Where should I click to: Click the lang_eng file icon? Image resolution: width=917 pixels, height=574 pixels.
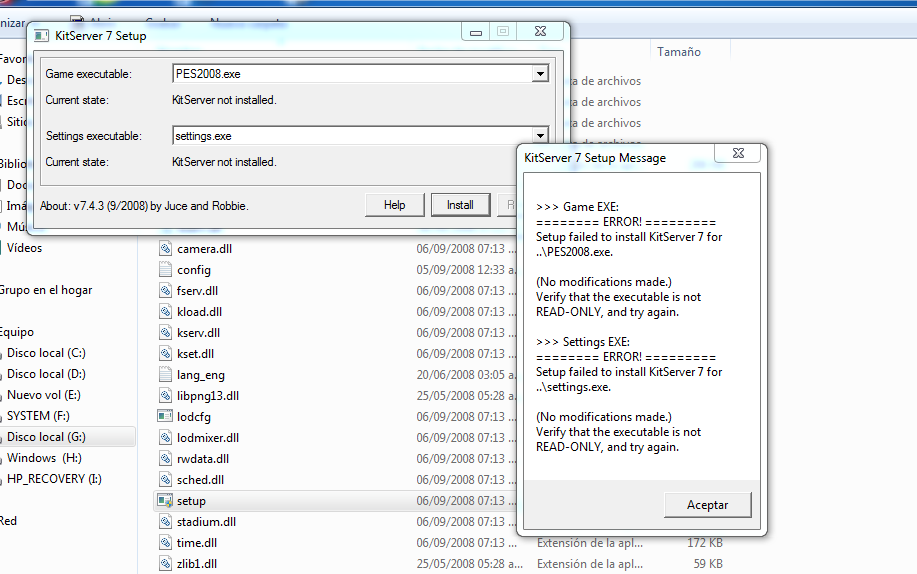point(166,374)
